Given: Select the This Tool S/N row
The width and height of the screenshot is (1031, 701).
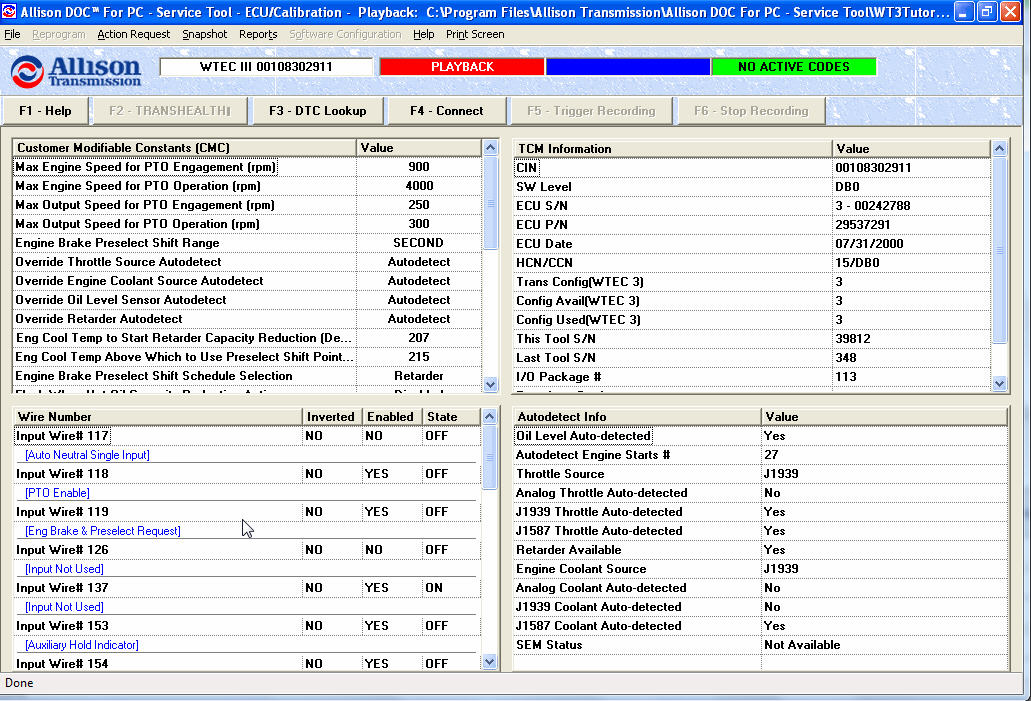Looking at the screenshot, I should click(x=752, y=339).
